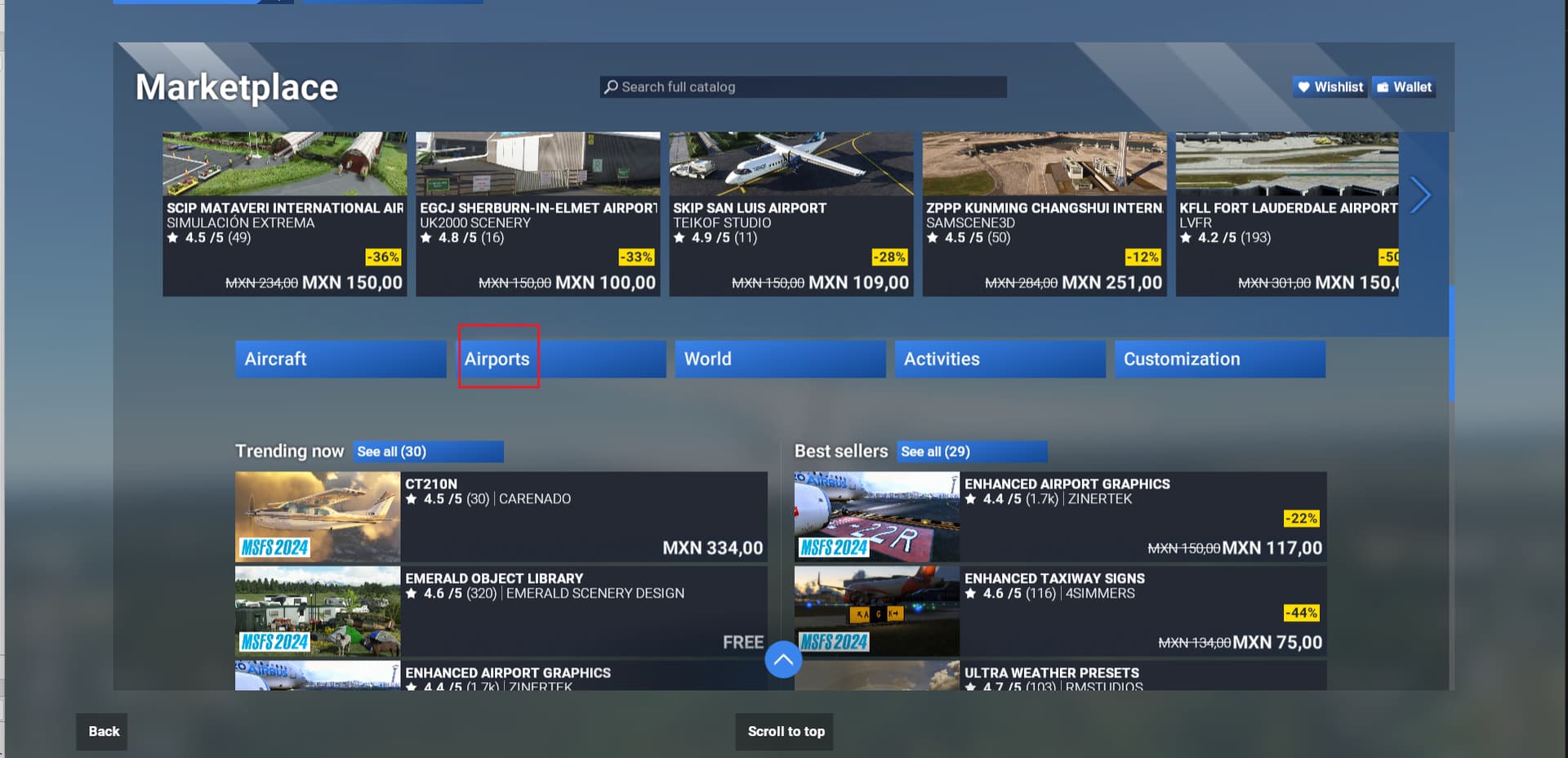Click the MXN 117,00 price
The height and width of the screenshot is (758, 1568).
pyautogui.click(x=1272, y=548)
